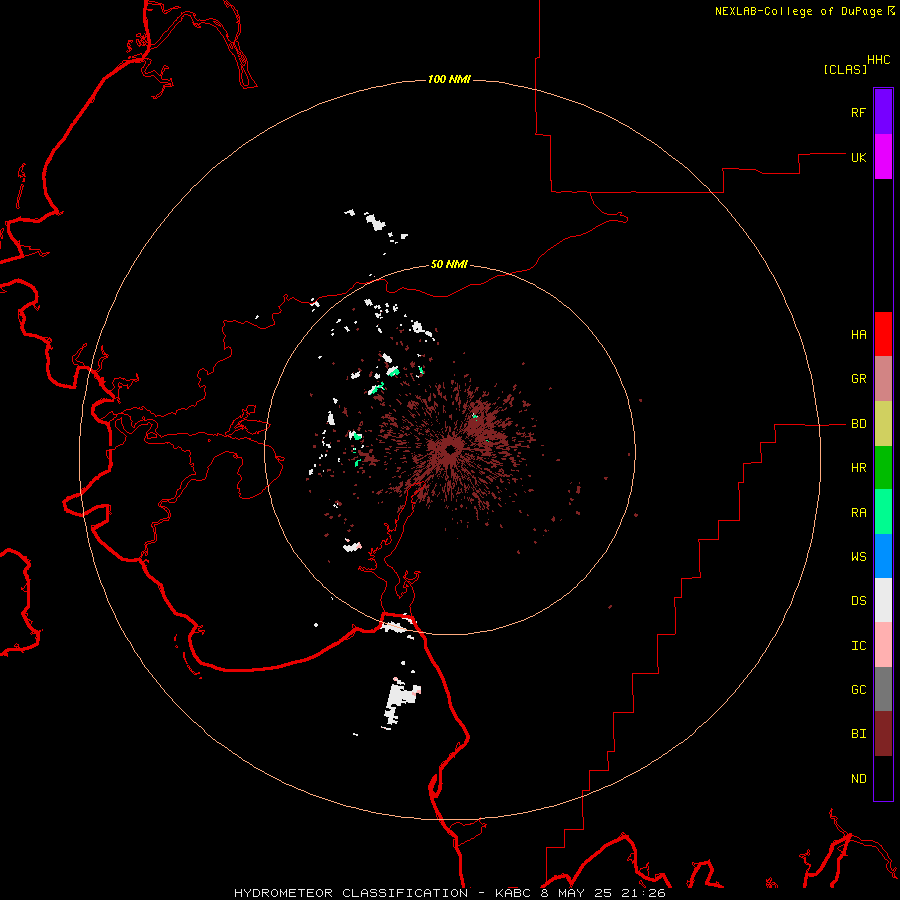Click the 21:26 timestamp
Viewport: 900px width, 900px height.
[643, 893]
